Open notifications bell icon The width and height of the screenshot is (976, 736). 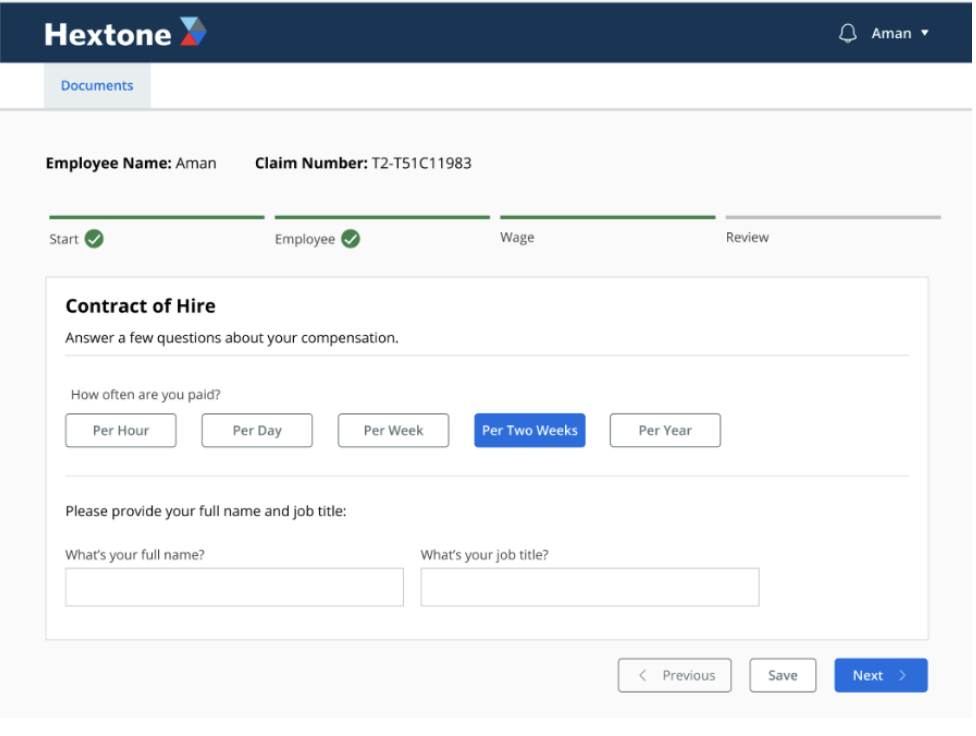[x=847, y=33]
